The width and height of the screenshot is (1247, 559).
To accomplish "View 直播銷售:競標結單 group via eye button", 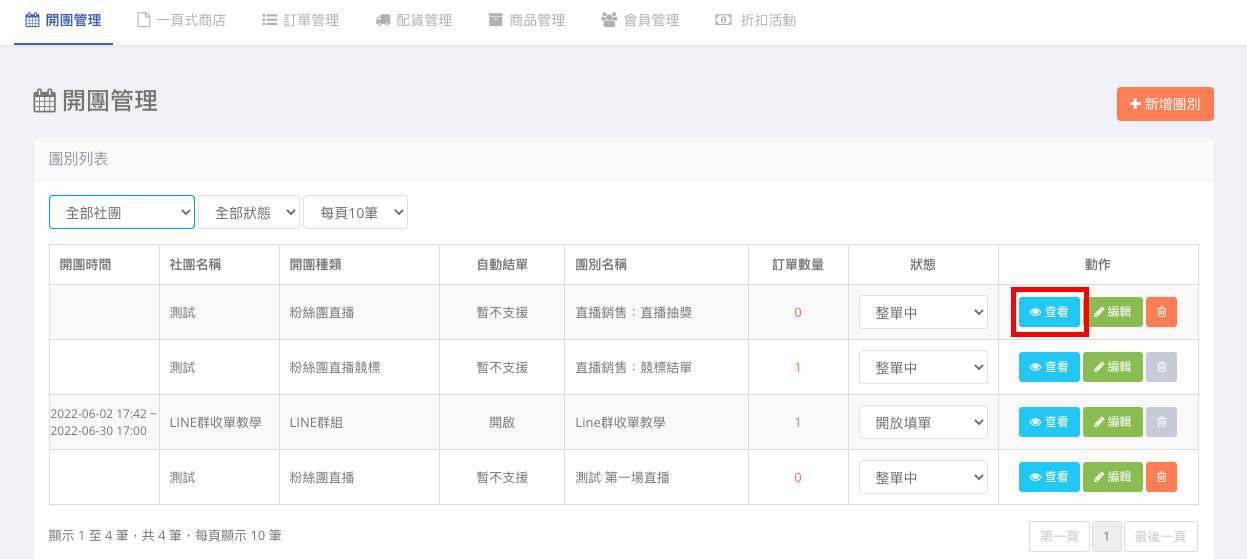I will tap(1049, 367).
